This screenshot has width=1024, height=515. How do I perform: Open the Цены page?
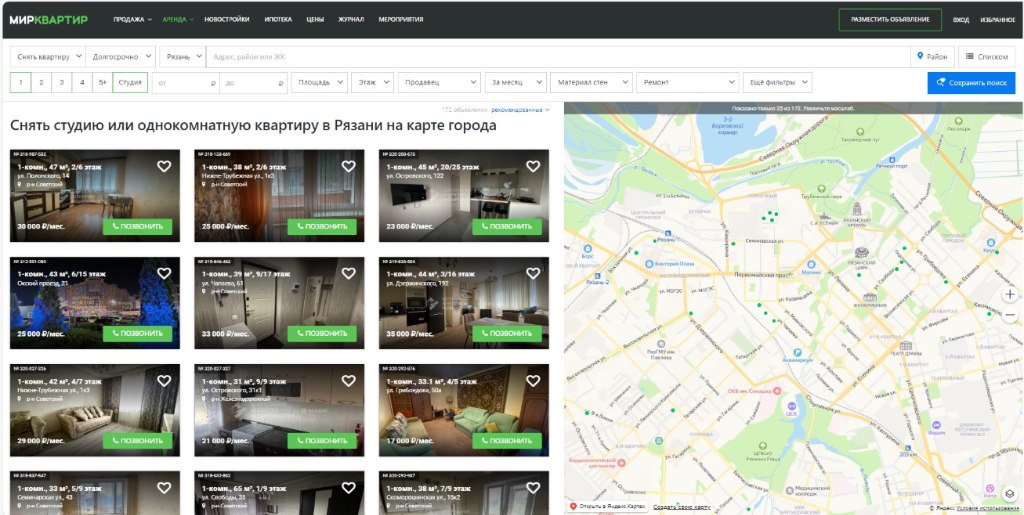pos(315,20)
